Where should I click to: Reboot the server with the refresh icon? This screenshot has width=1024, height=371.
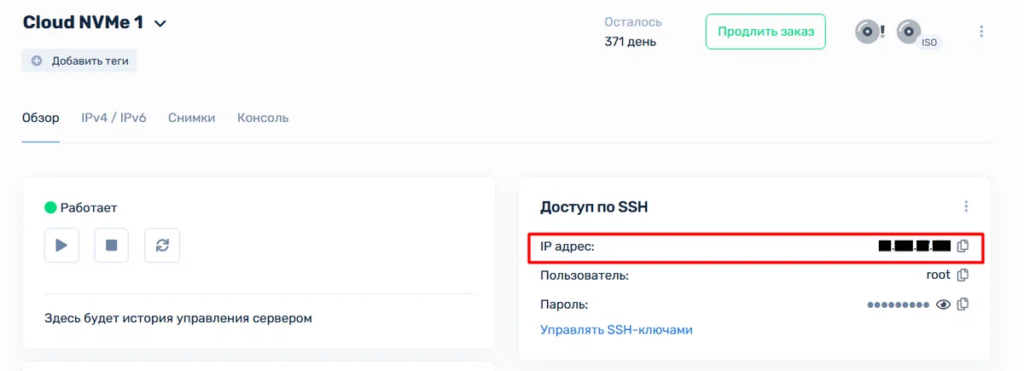162,246
